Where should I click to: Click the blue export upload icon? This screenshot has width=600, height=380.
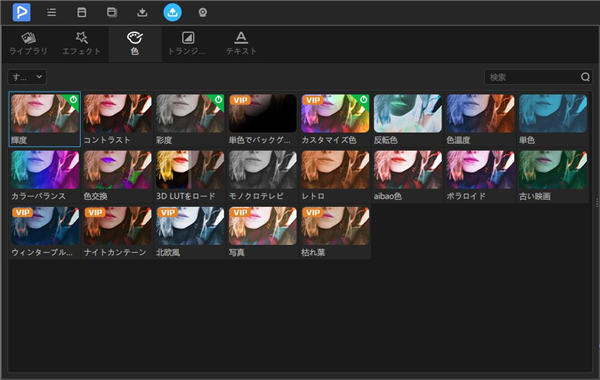click(173, 12)
